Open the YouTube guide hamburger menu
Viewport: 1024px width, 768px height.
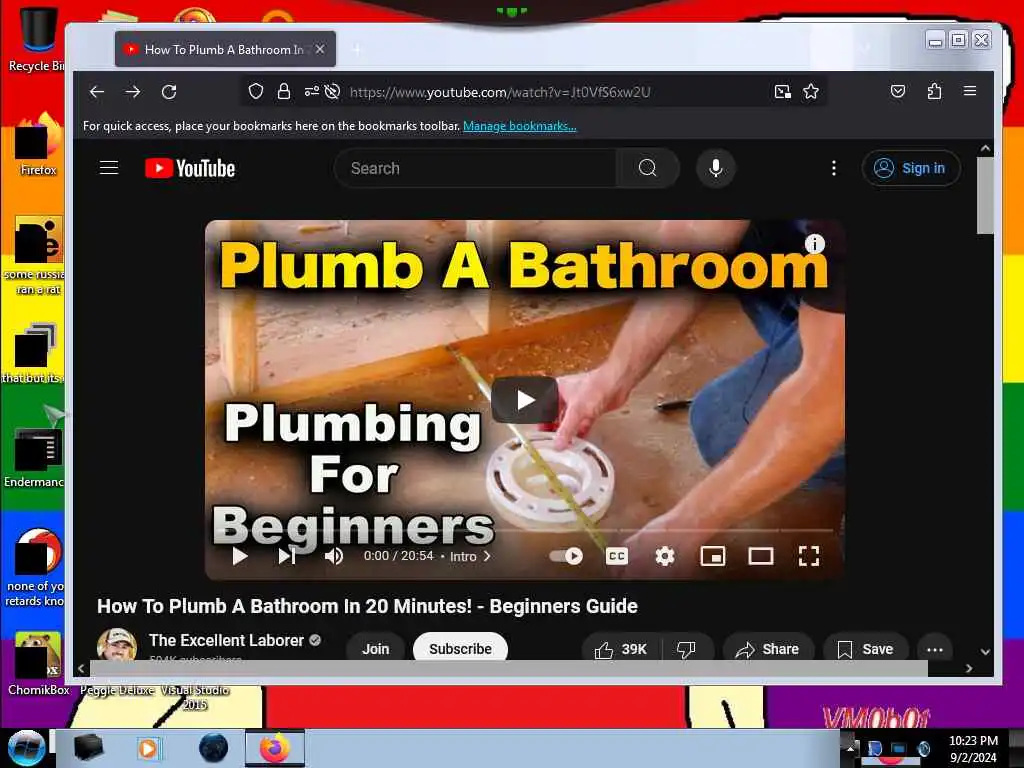pos(109,168)
